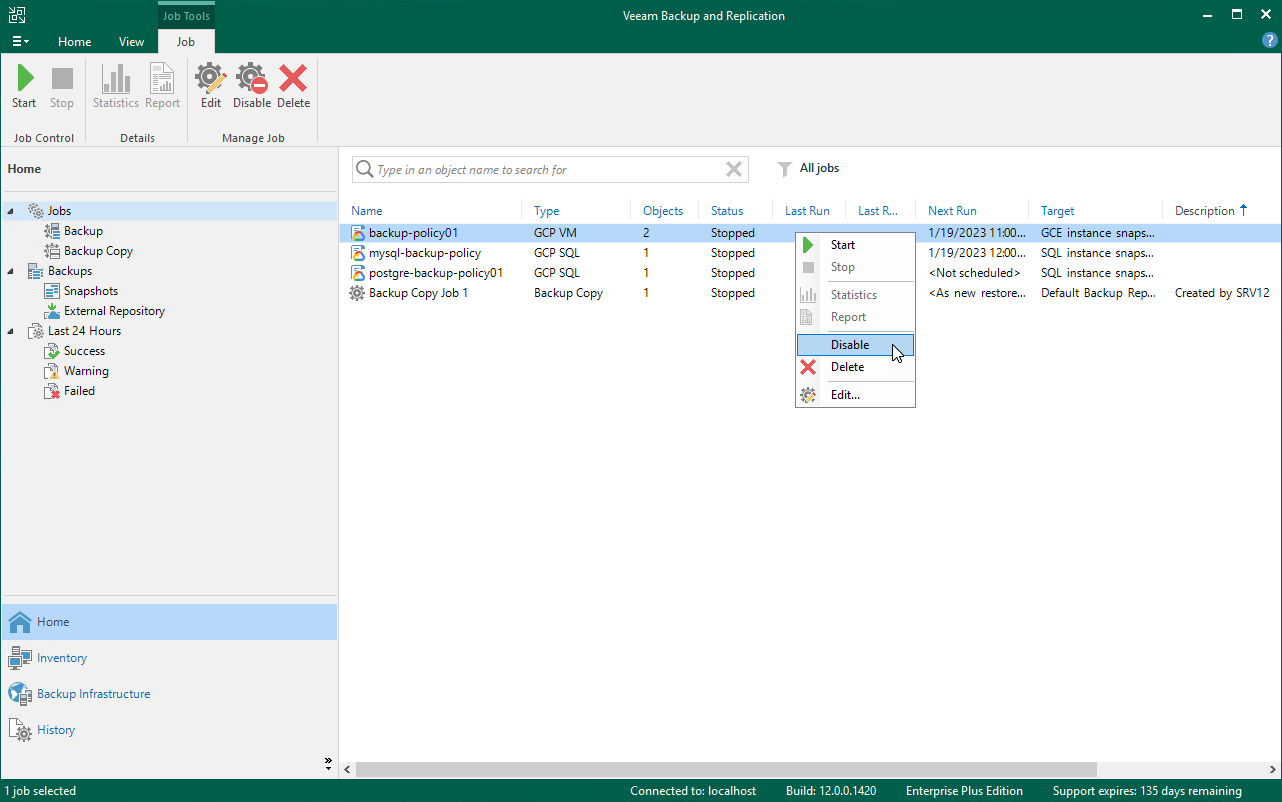
Task: Select Backups in the navigation tree
Action: coord(70,271)
